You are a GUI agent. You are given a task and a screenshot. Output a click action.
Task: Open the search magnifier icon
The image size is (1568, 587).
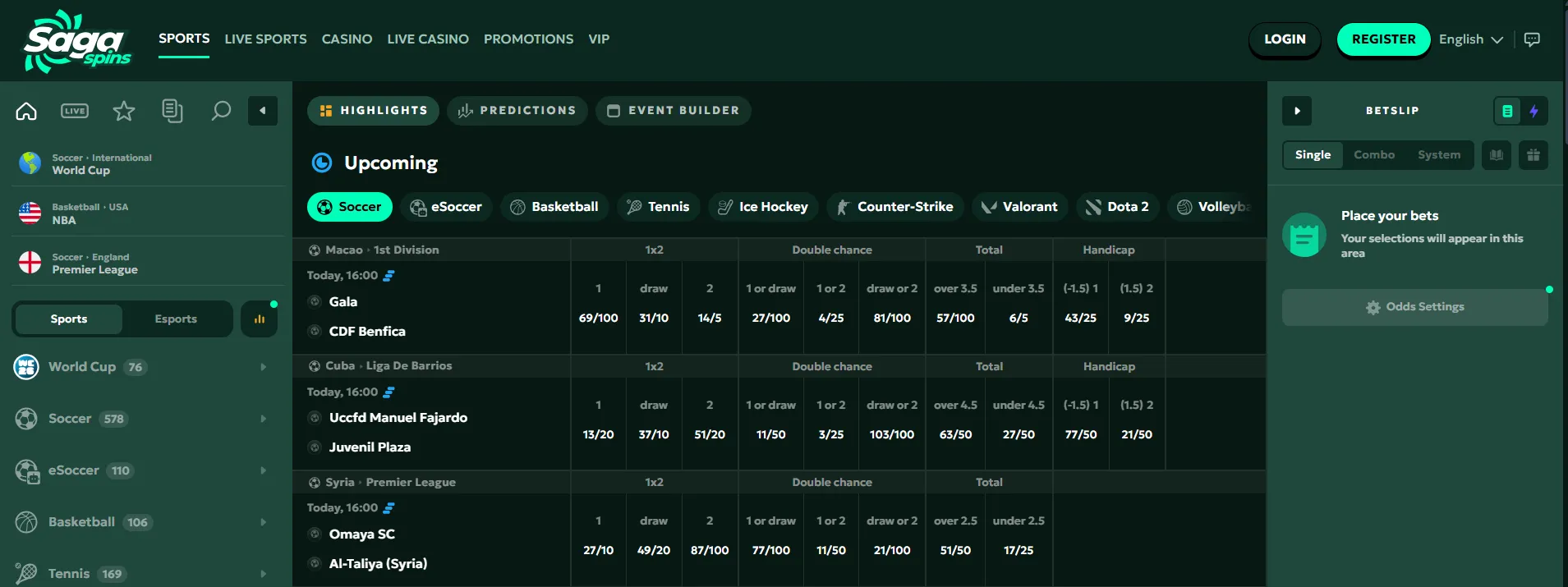221,111
